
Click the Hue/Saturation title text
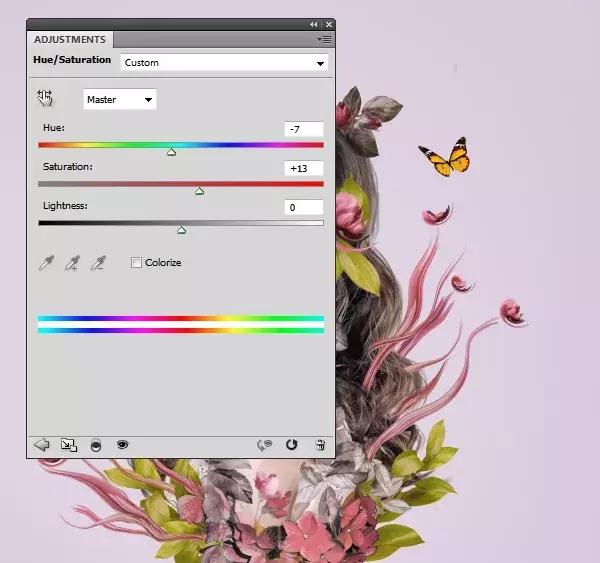coord(72,60)
